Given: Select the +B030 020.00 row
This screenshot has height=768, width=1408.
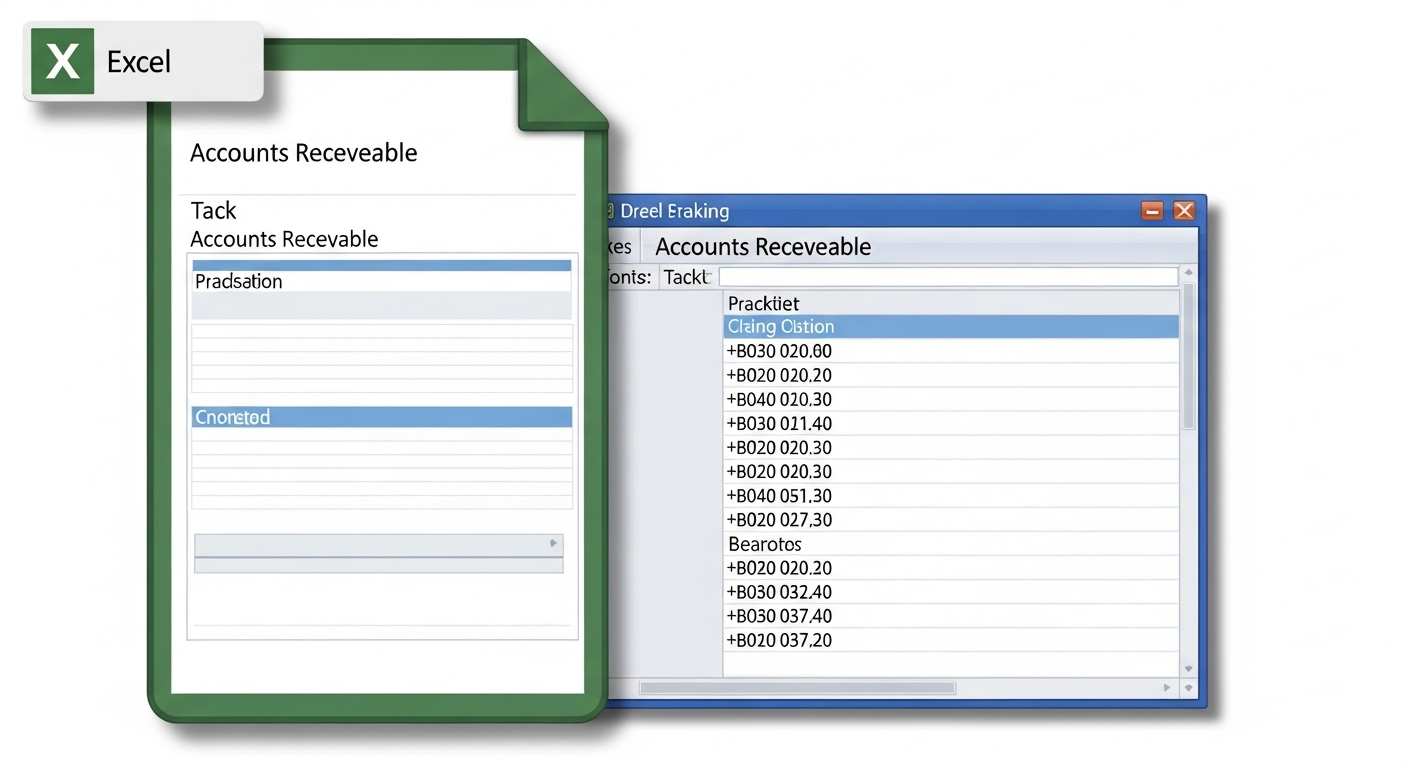Looking at the screenshot, I should pos(951,351).
